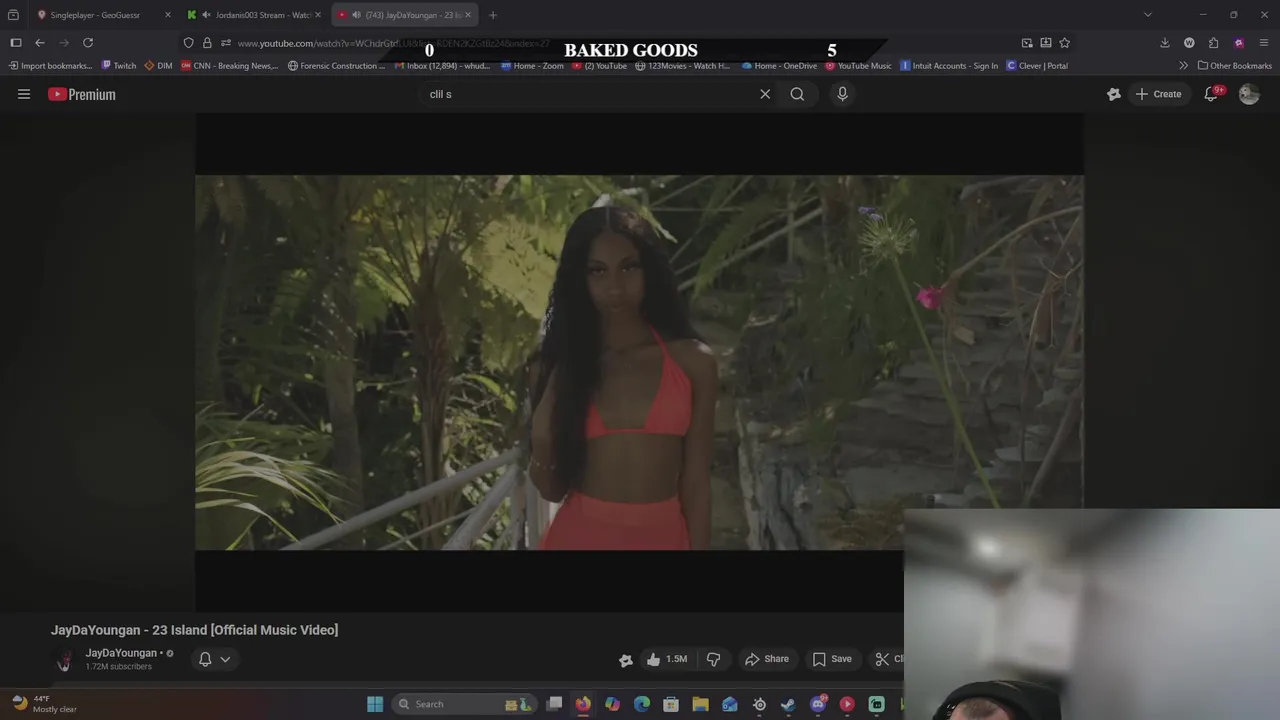The image size is (1280, 720).
Task: Open the Twitch bookmark
Action: pos(119,66)
